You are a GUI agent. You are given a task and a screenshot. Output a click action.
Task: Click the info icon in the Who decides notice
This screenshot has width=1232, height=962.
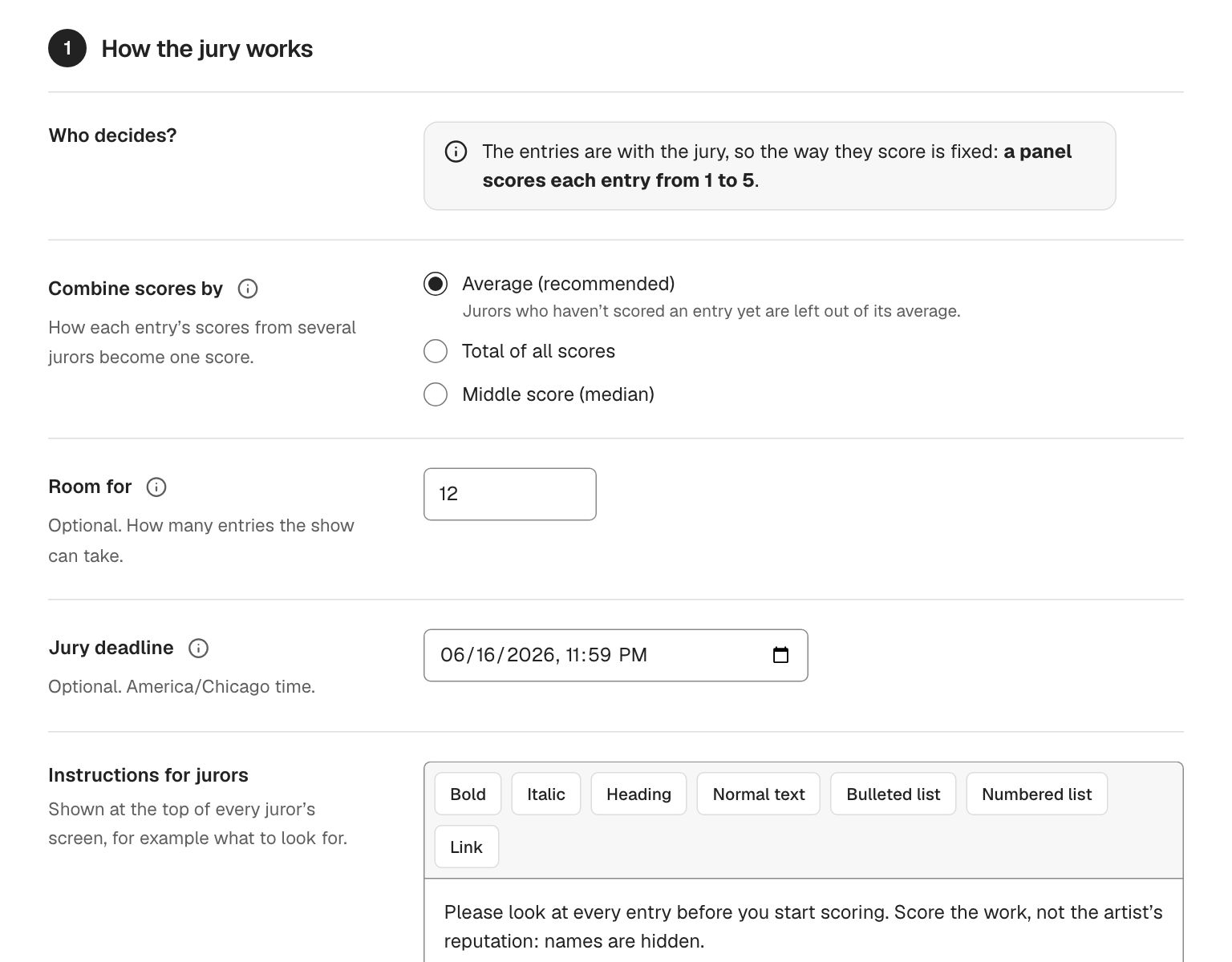point(456,152)
